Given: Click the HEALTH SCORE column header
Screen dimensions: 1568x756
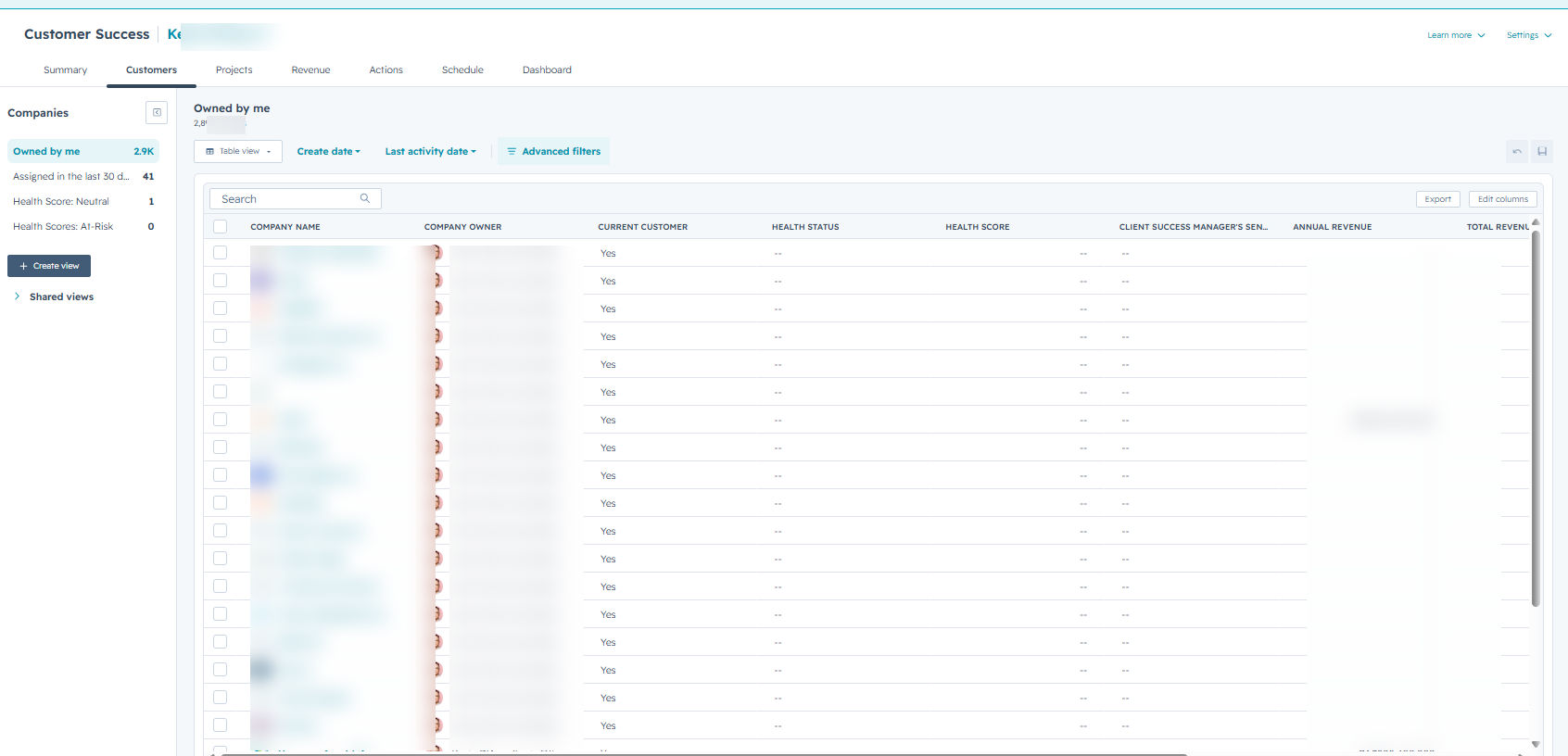Looking at the screenshot, I should click(x=978, y=227).
